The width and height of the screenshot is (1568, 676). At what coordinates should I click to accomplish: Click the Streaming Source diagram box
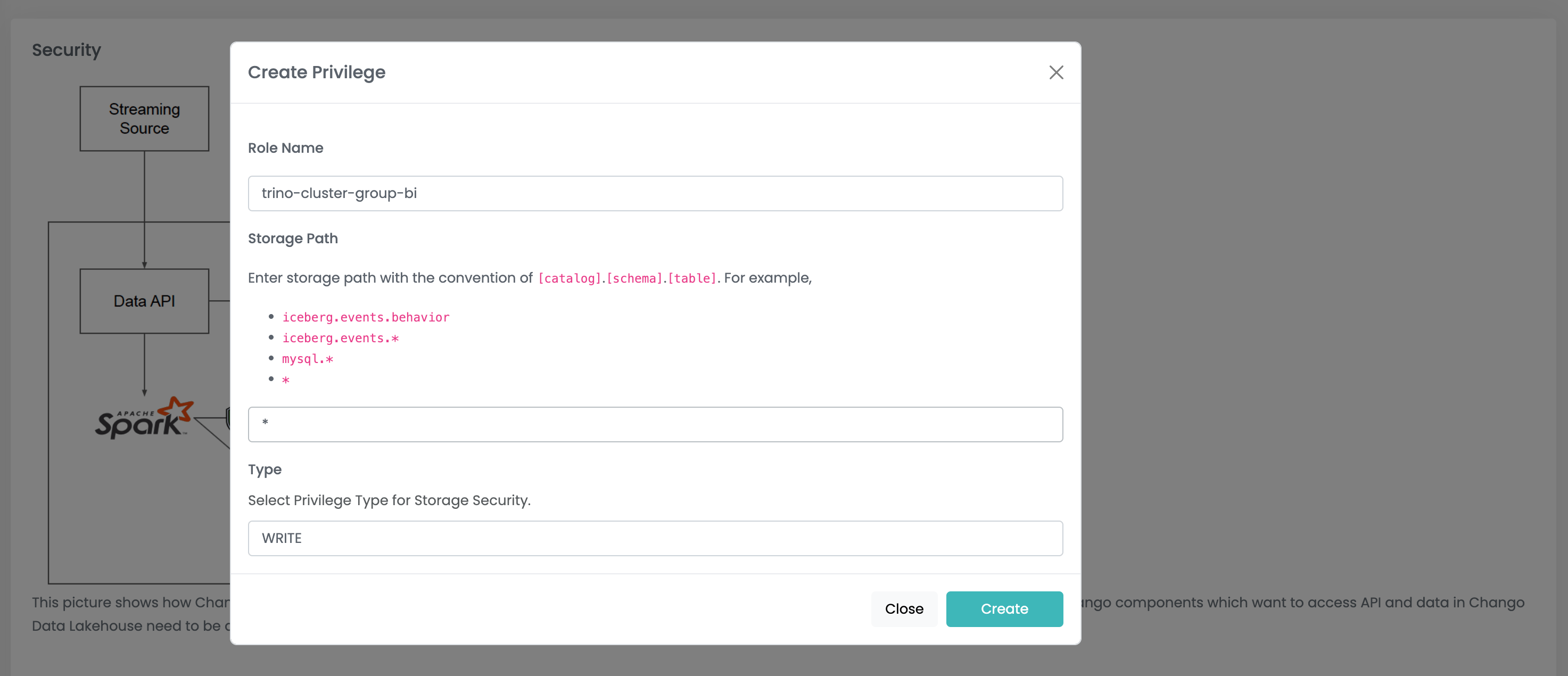click(x=144, y=118)
